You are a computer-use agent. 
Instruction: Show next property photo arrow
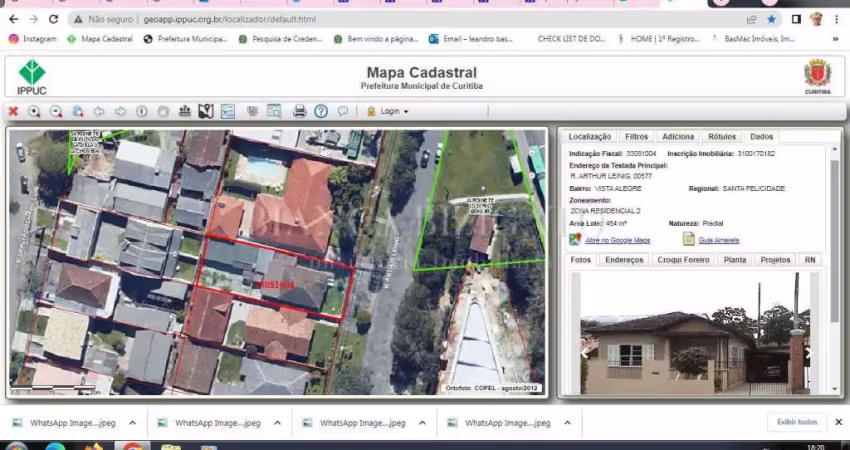809,353
